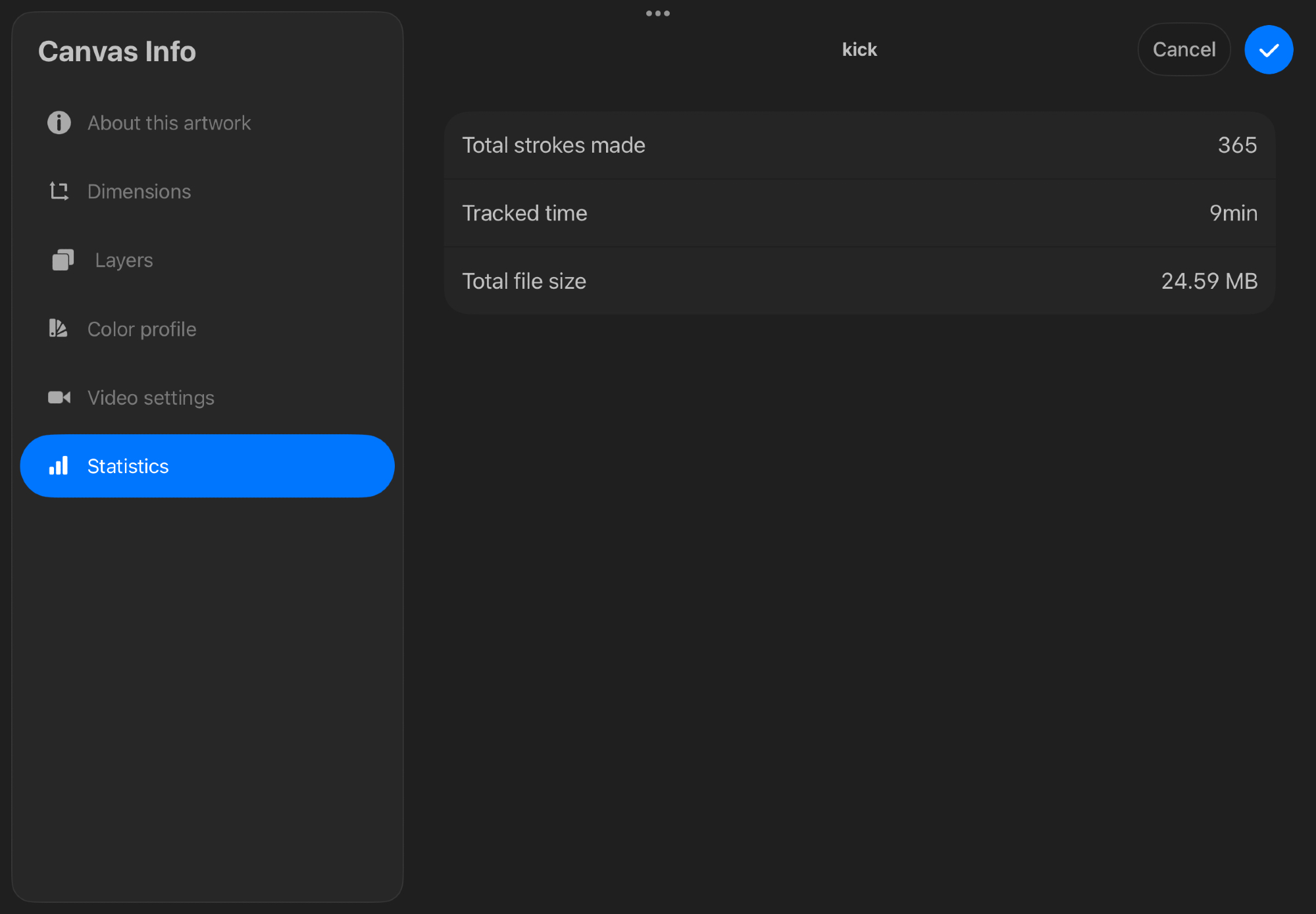The image size is (1316, 914).
Task: Click the Total strokes made row
Action: click(x=859, y=145)
